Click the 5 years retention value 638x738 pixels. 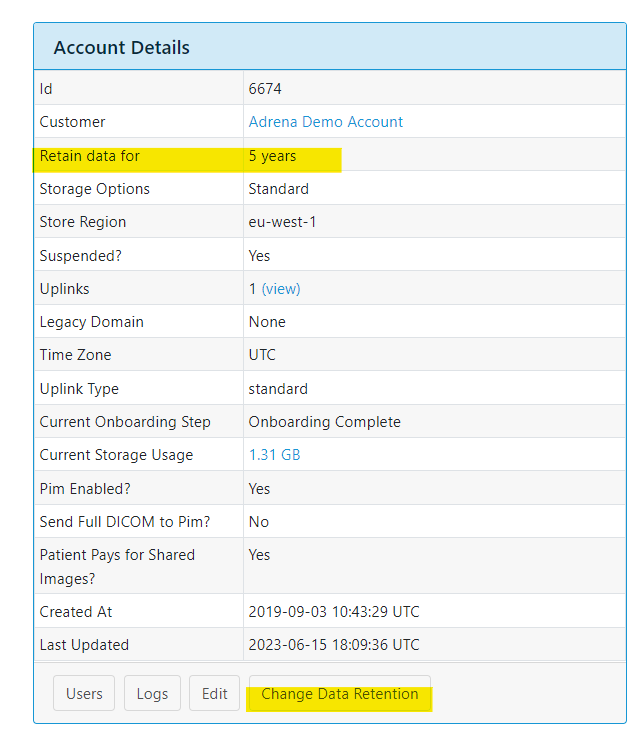(272, 156)
